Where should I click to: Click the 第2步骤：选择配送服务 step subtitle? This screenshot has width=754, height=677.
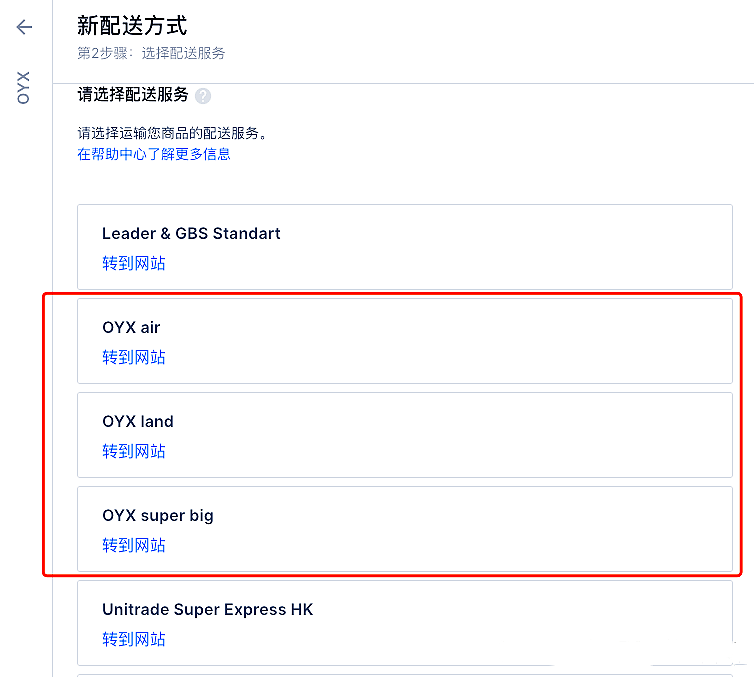pyautogui.click(x=151, y=53)
